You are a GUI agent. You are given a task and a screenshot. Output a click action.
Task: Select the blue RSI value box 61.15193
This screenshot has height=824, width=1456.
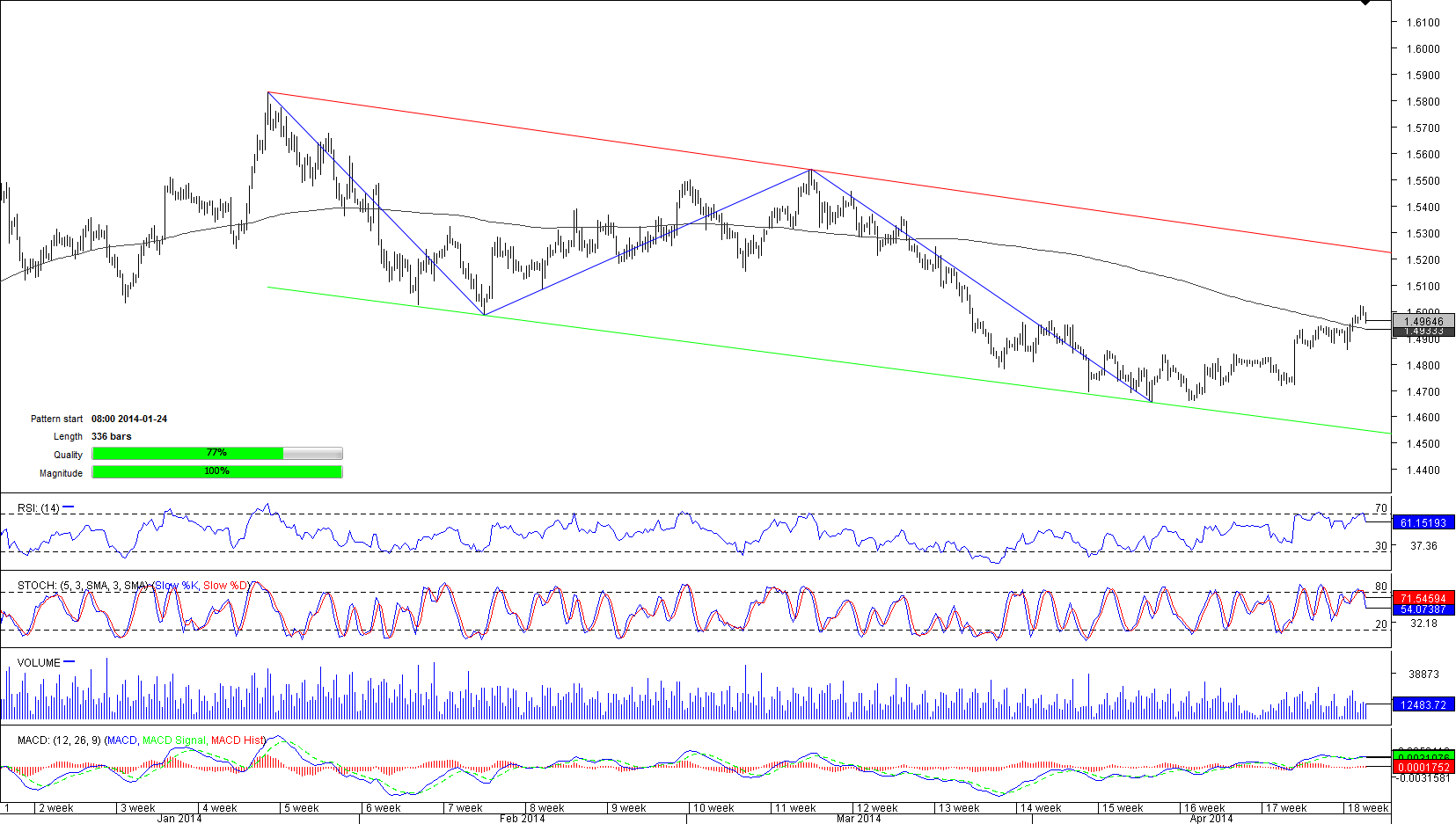click(x=1423, y=522)
